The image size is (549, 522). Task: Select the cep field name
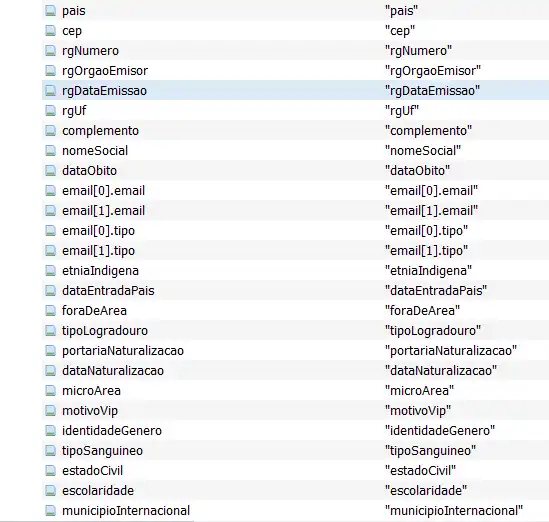point(72,31)
